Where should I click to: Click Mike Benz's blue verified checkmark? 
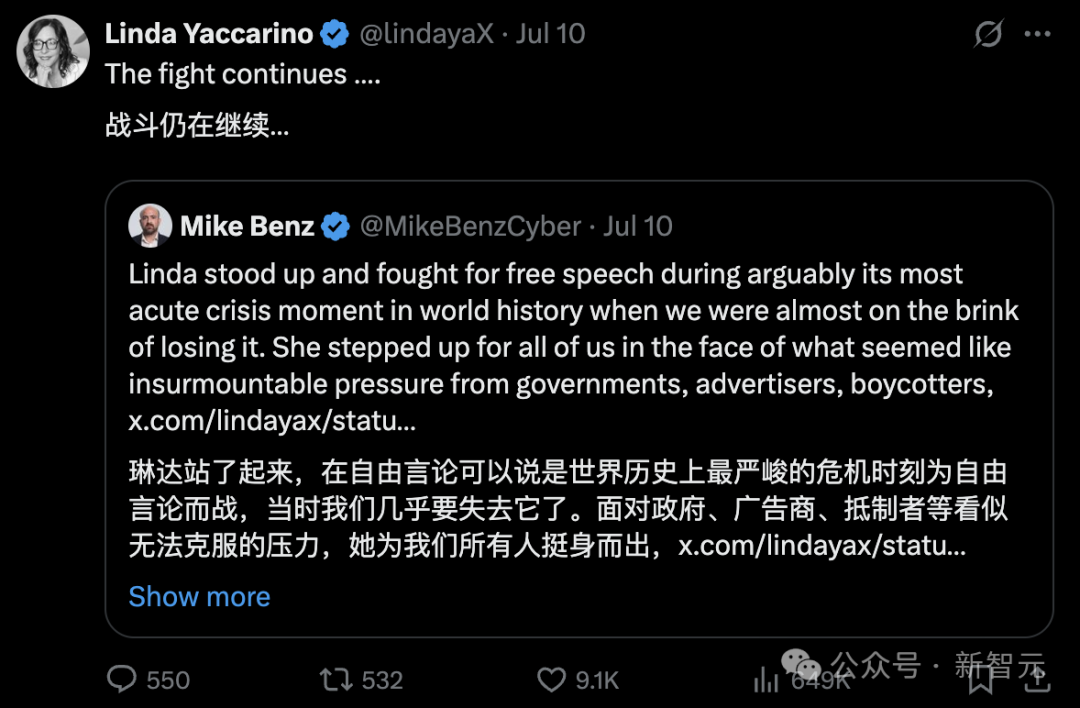click(335, 227)
